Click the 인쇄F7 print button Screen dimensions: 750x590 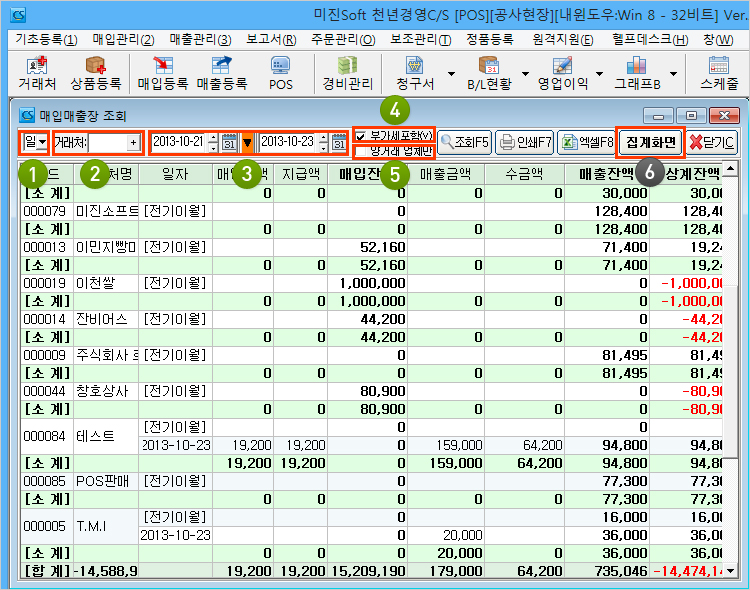(x=524, y=142)
